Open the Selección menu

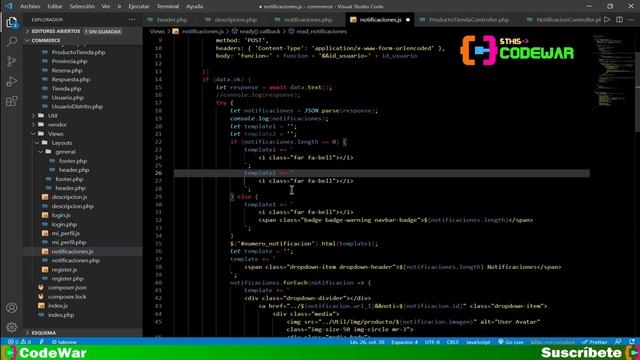click(82, 7)
